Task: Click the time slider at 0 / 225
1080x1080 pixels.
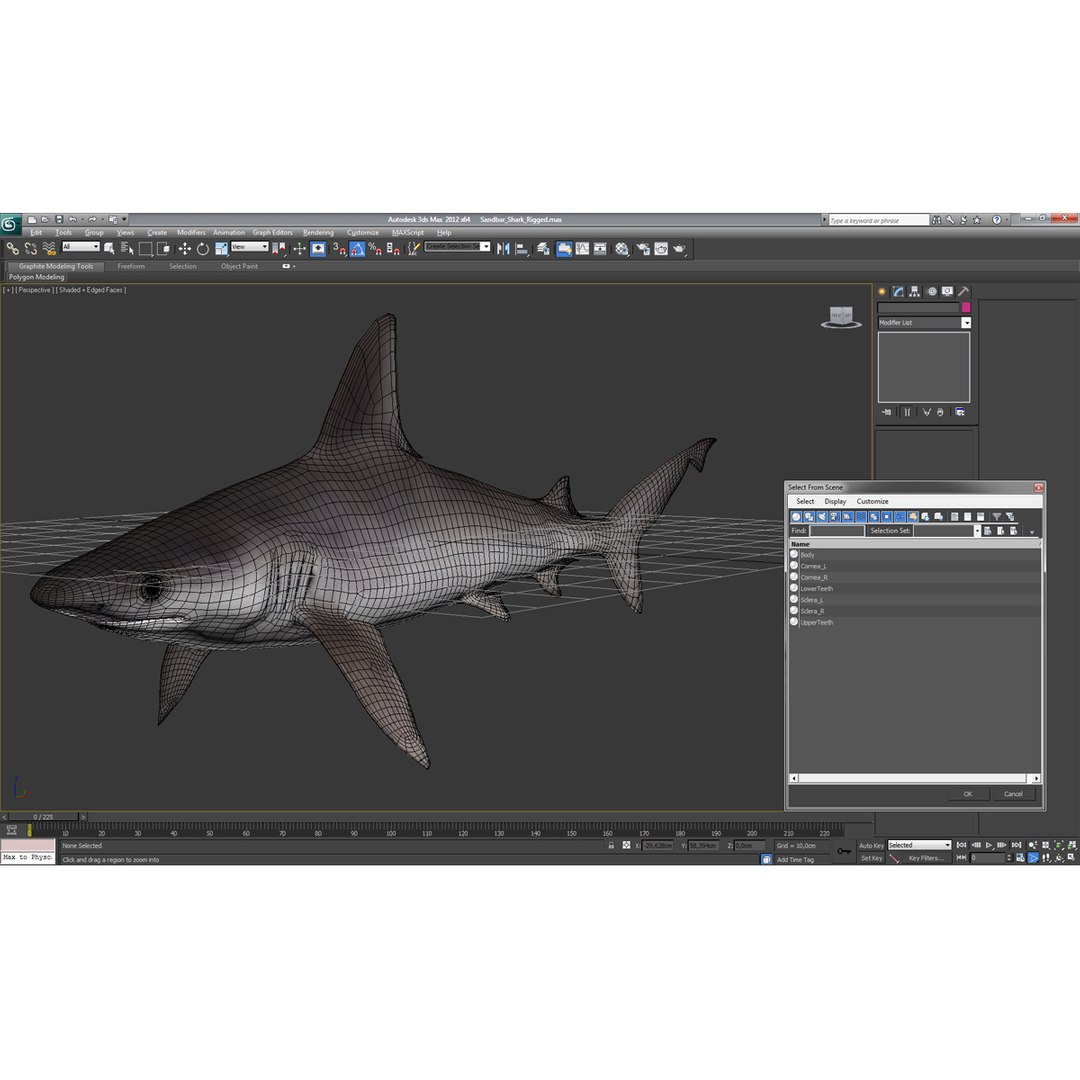Action: tap(43, 817)
